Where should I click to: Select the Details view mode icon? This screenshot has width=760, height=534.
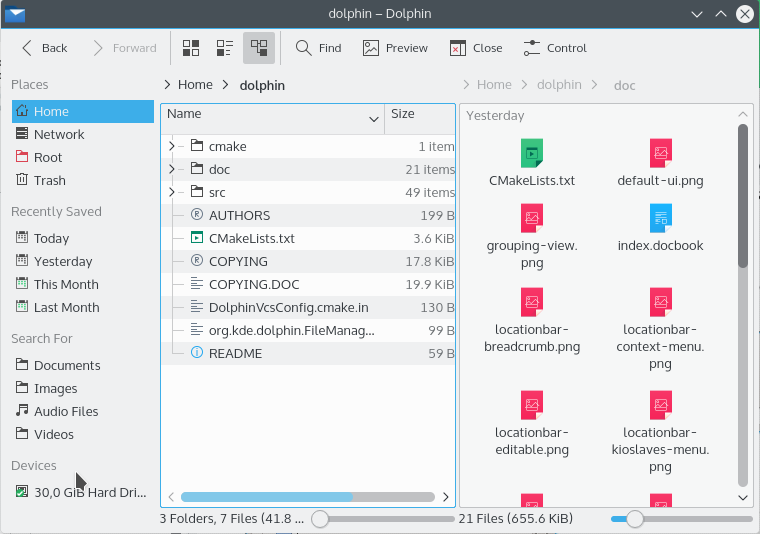259,48
